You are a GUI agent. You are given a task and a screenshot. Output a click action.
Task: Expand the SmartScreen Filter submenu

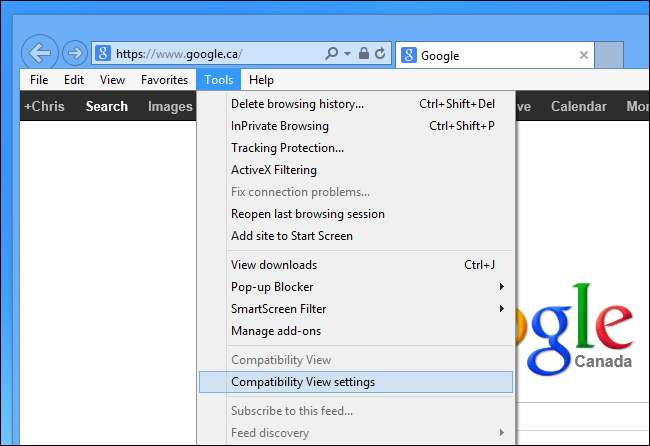point(356,308)
